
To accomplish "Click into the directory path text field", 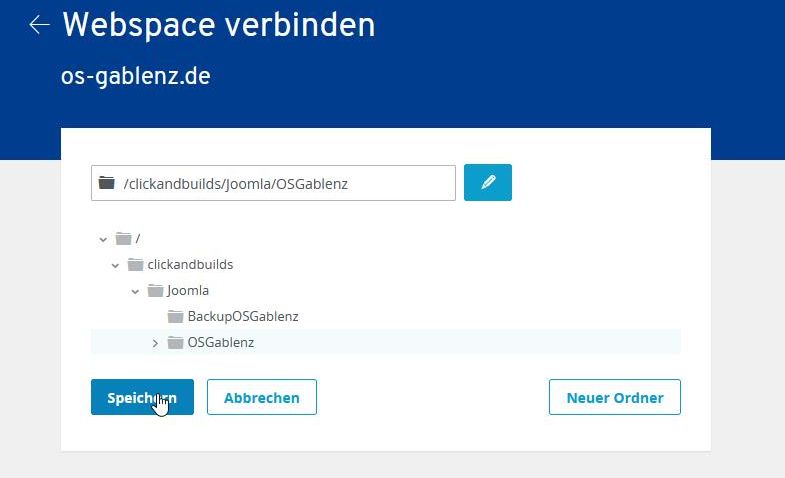I will pos(280,183).
